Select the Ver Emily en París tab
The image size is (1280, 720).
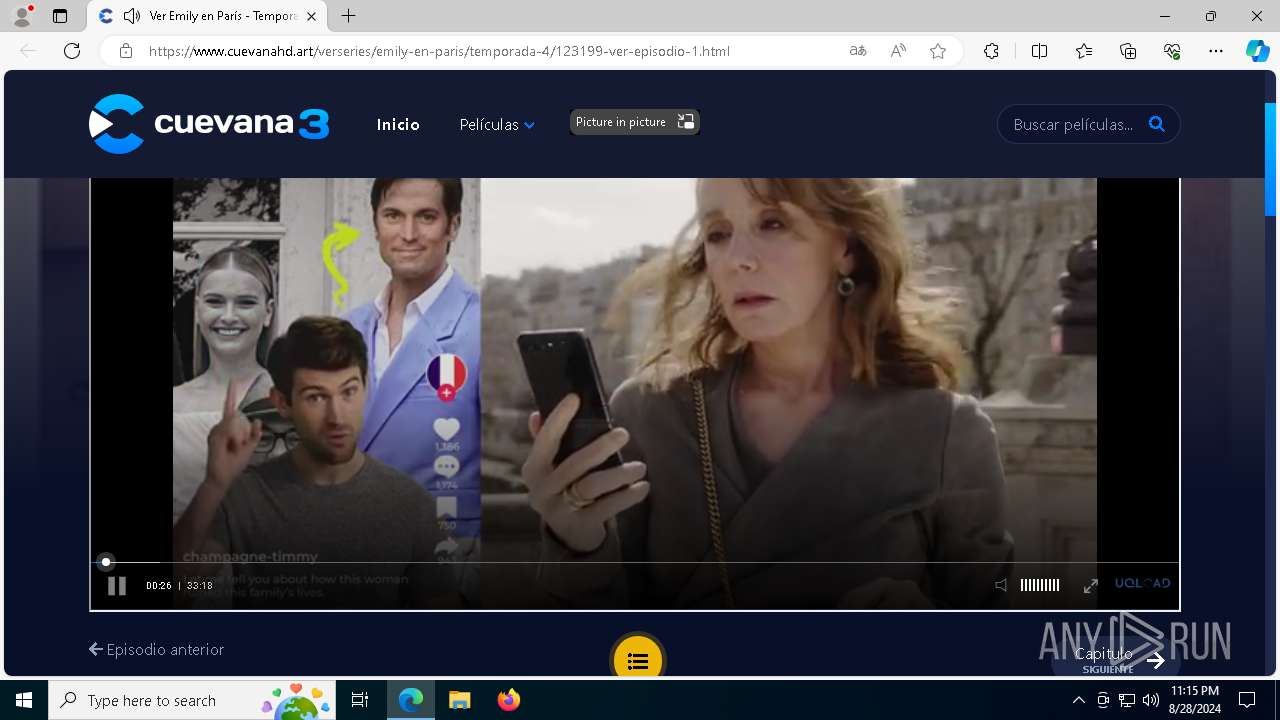tap(207, 16)
